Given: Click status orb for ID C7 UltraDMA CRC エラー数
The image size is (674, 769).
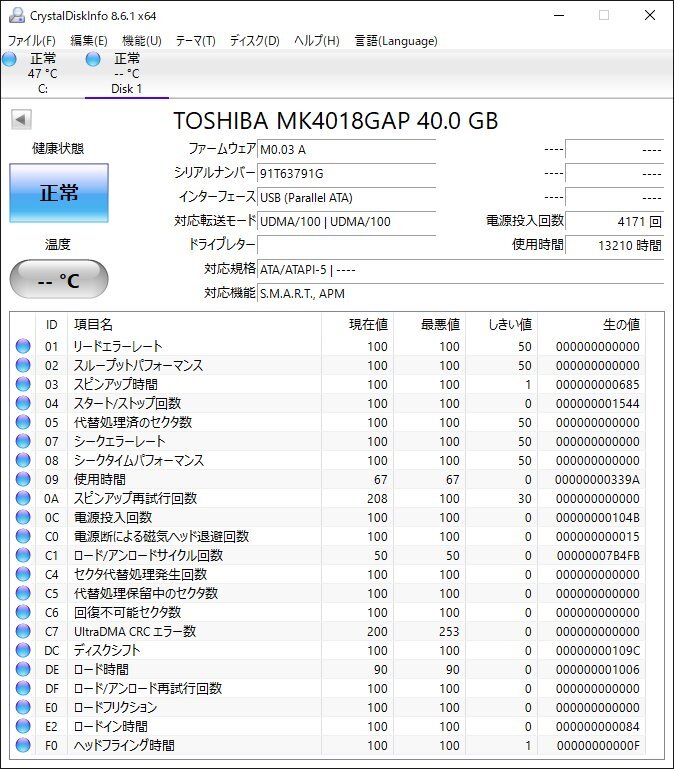Looking at the screenshot, I should (23, 631).
